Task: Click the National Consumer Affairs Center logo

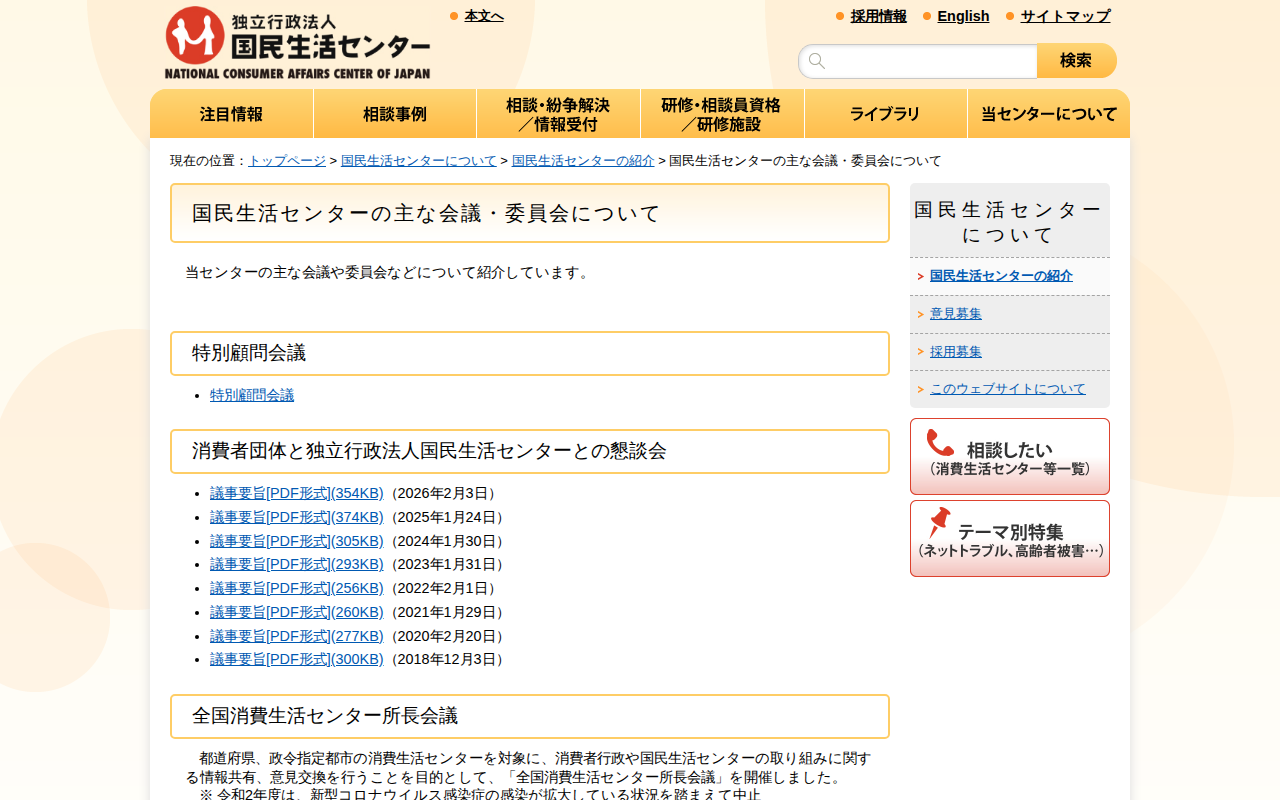Action: (297, 43)
